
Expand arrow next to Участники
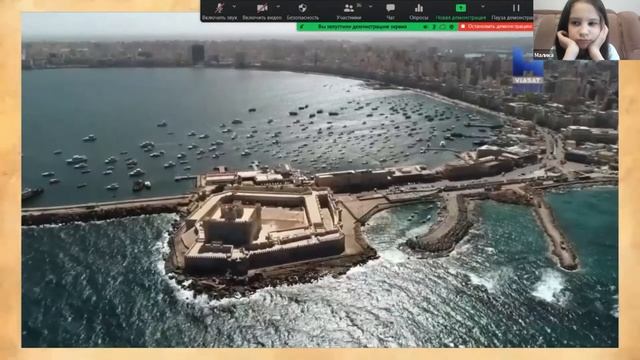pyautogui.click(x=371, y=7)
